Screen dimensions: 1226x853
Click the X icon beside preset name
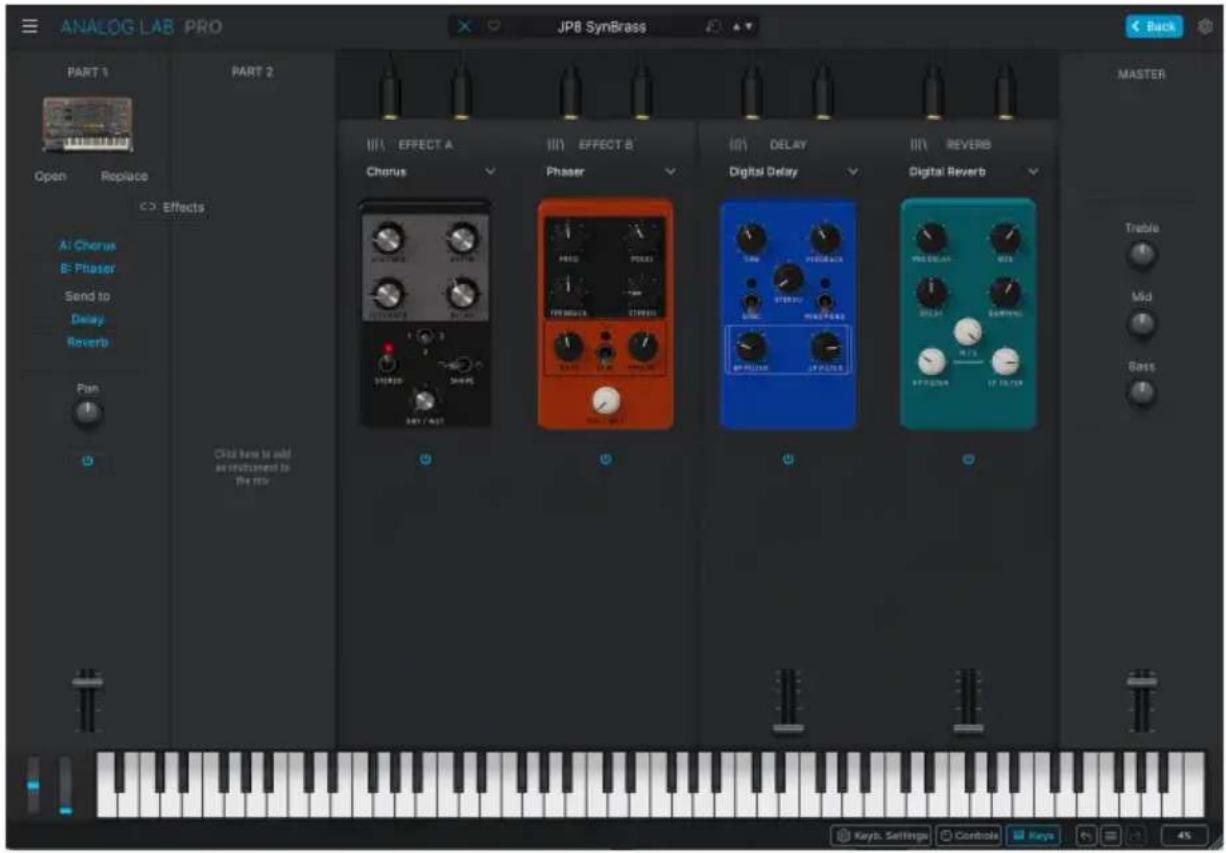464,27
